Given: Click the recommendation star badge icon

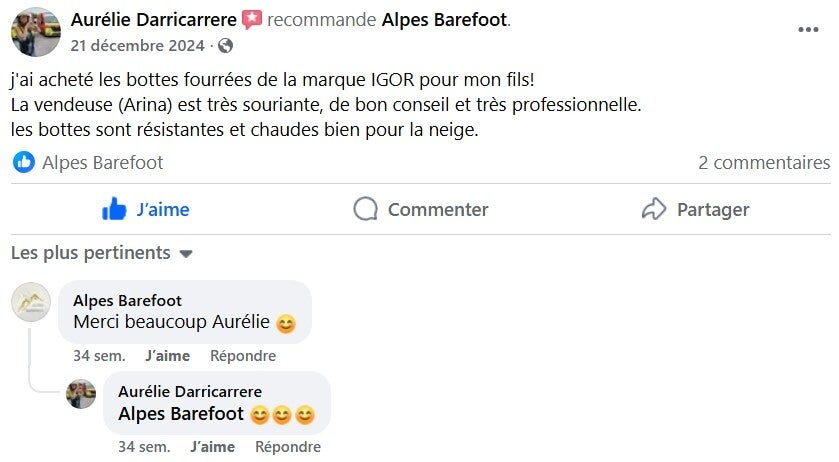Looking at the screenshot, I should [x=252, y=20].
